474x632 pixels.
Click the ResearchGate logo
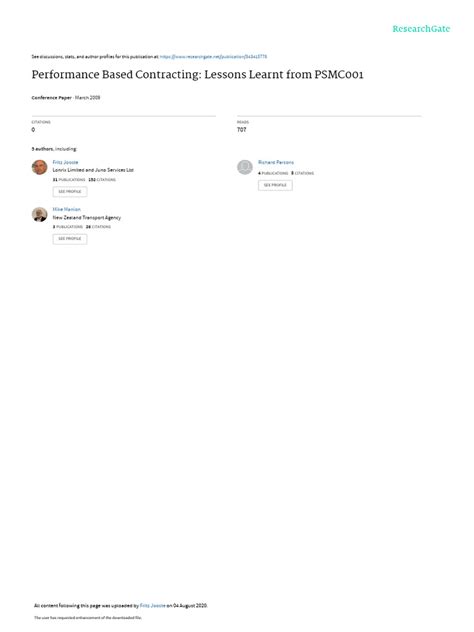click(x=421, y=29)
